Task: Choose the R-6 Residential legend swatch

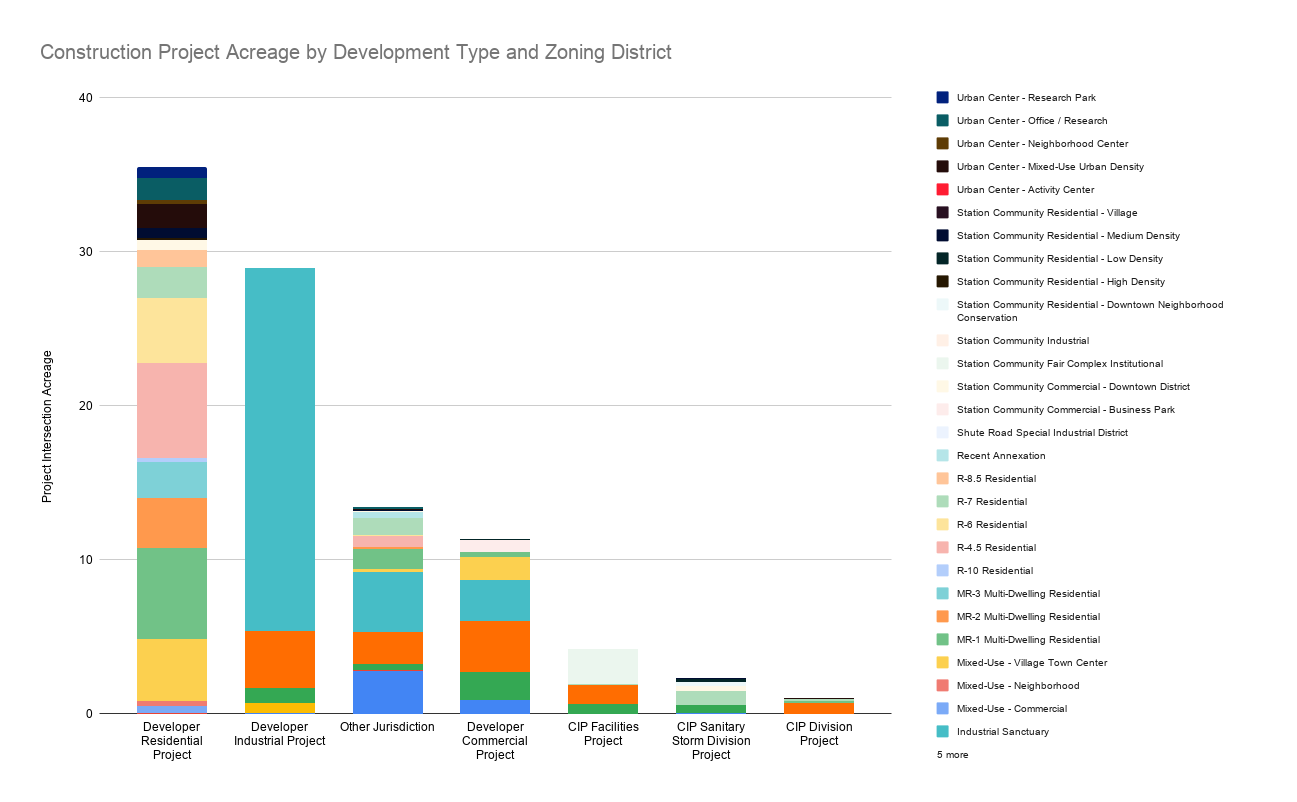Action: pos(943,525)
